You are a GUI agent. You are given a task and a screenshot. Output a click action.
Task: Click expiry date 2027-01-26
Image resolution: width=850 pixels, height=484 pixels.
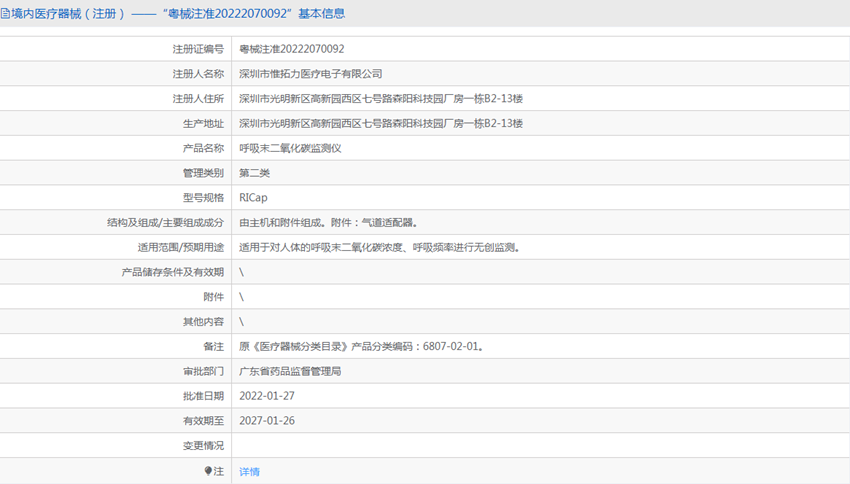[267, 421]
